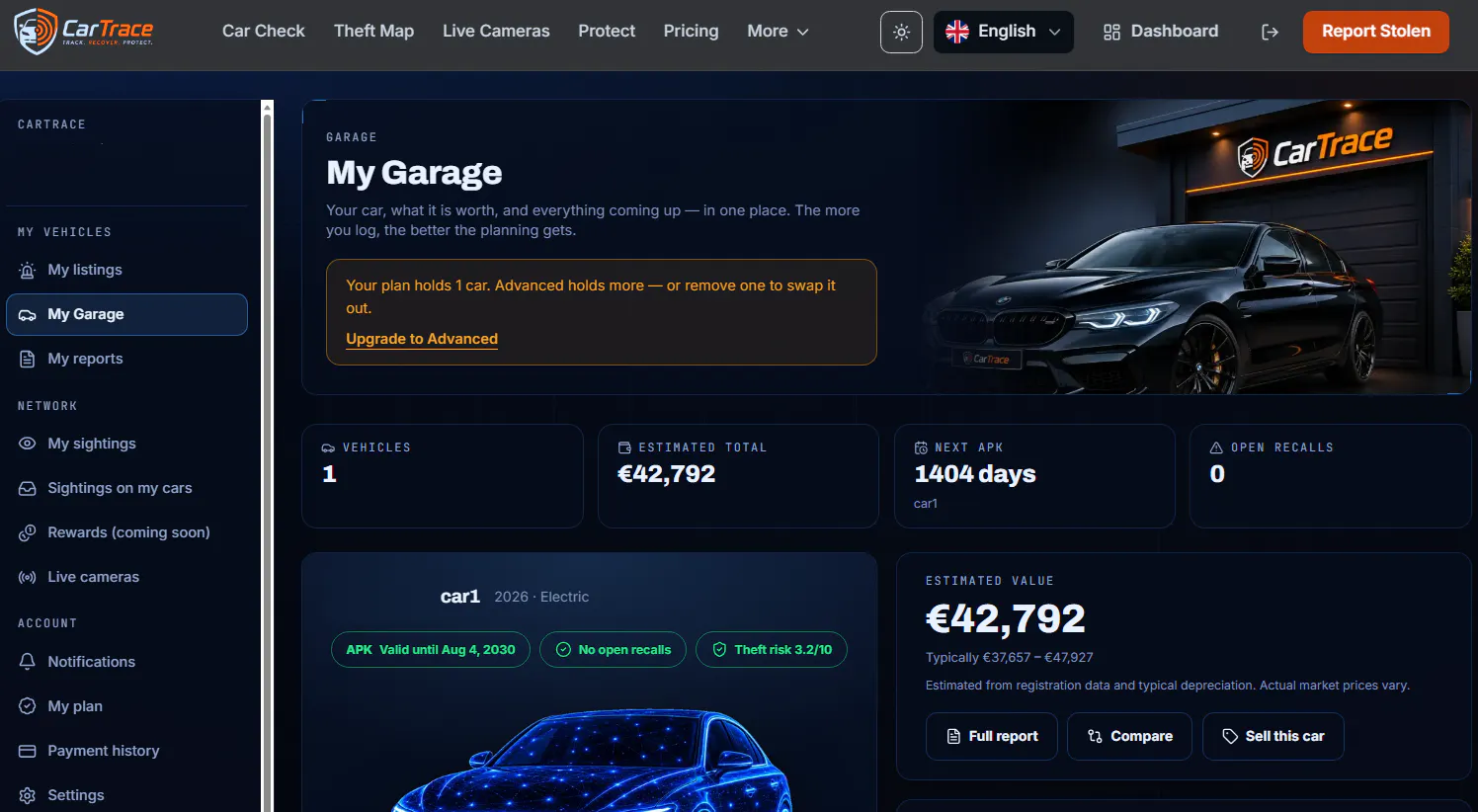Image resolution: width=1478 pixels, height=812 pixels.
Task: Click the Settings gear icon in sidebar
Action: click(x=28, y=795)
